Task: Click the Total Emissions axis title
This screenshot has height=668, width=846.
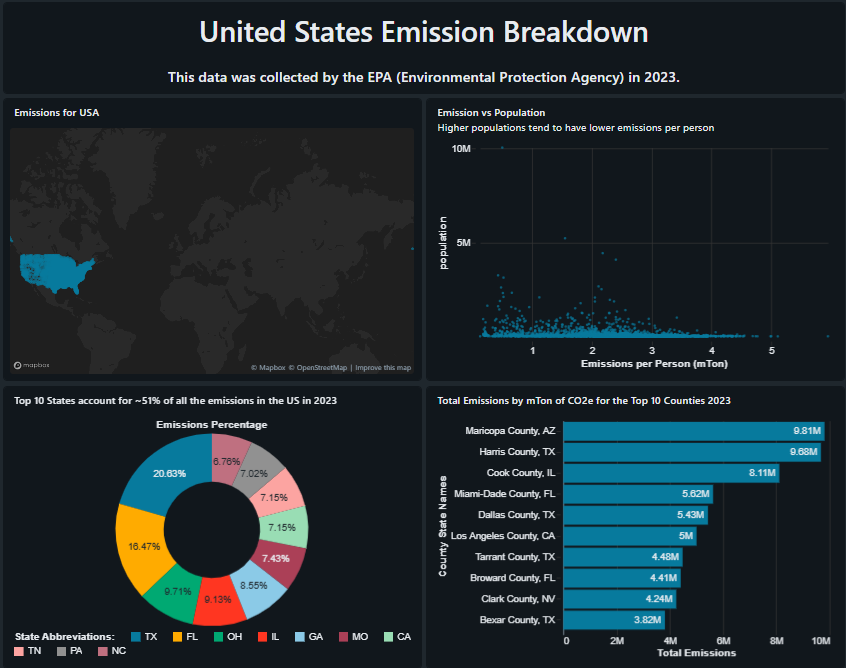Action: coord(696,653)
